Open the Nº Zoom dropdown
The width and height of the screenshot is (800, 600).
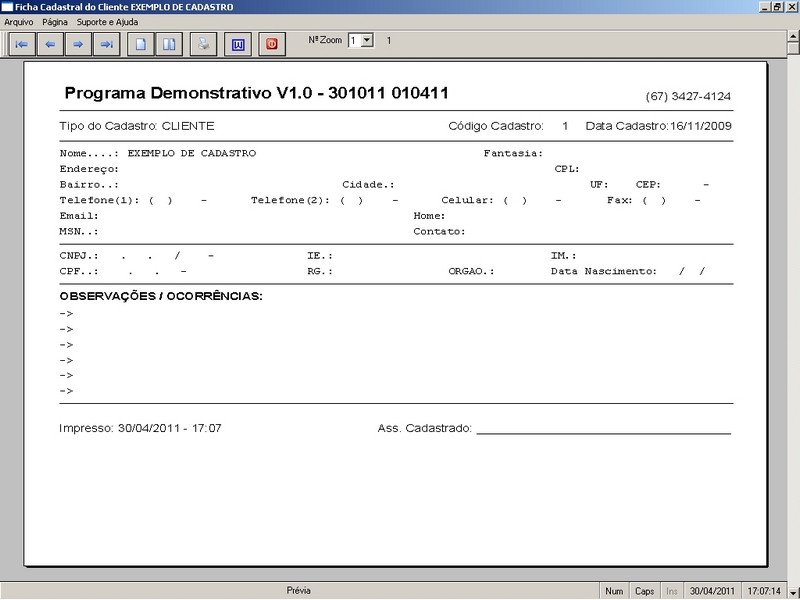366,41
